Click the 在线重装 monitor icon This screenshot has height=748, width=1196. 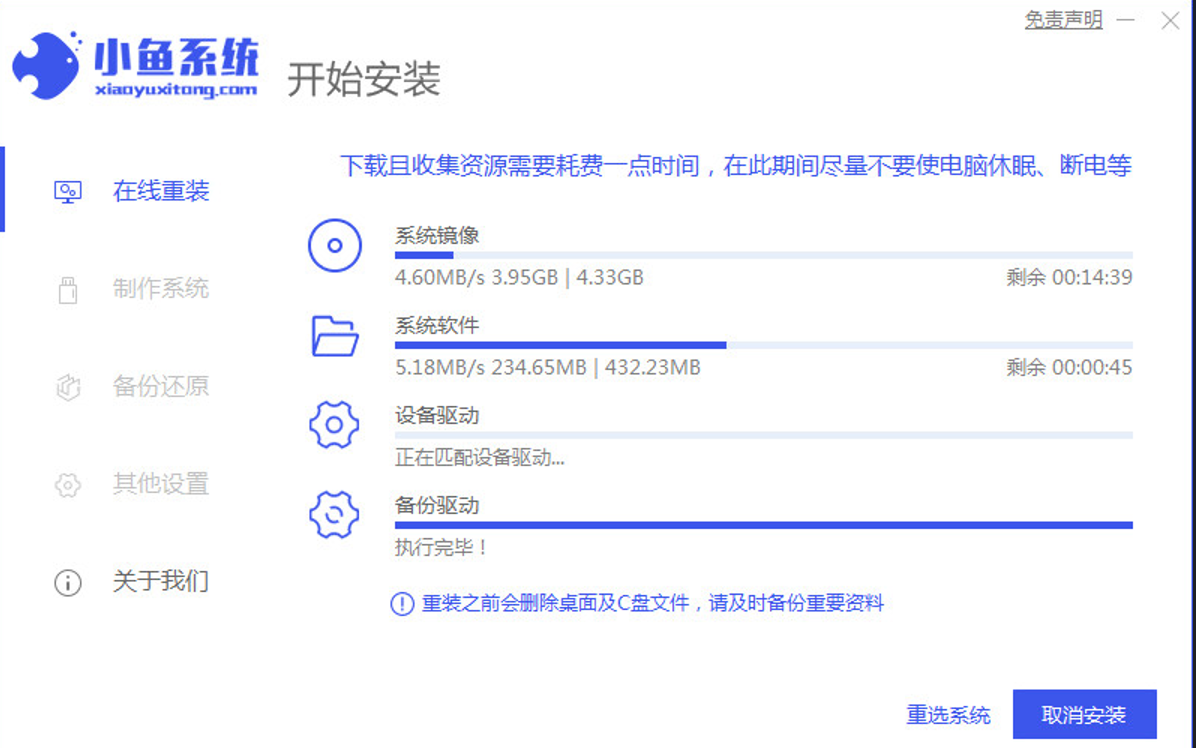67,191
